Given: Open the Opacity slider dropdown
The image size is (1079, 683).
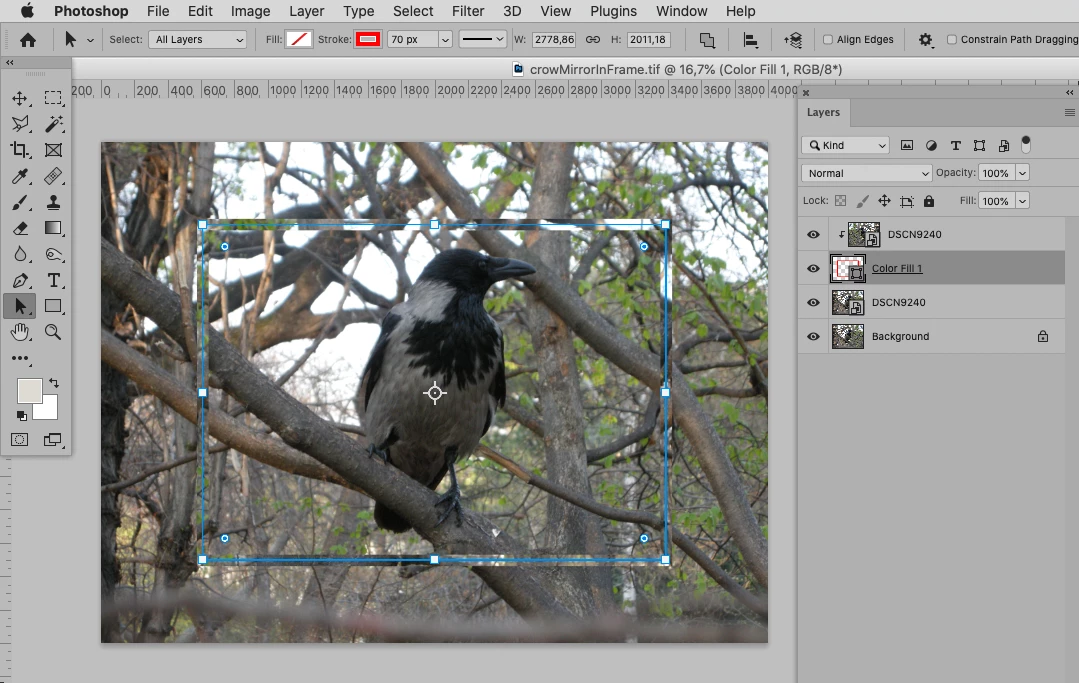Looking at the screenshot, I should pos(1023,173).
